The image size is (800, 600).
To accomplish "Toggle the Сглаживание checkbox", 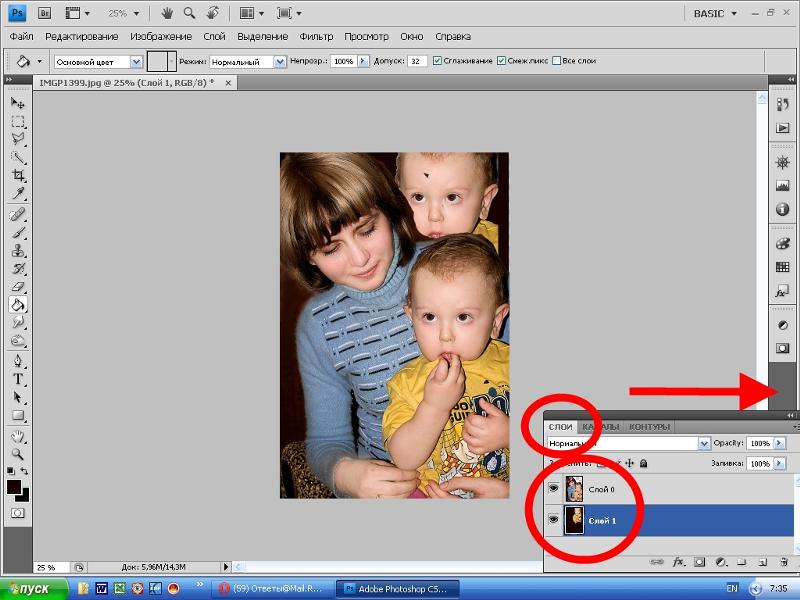I will click(437, 61).
